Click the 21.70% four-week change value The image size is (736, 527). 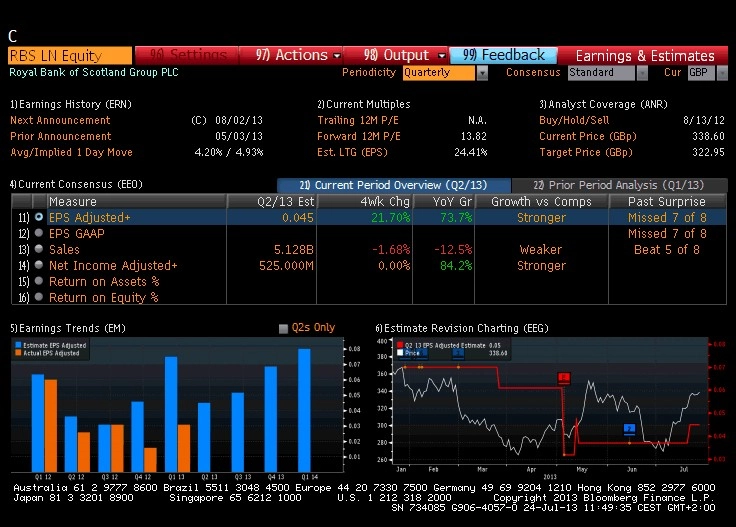pyautogui.click(x=391, y=218)
